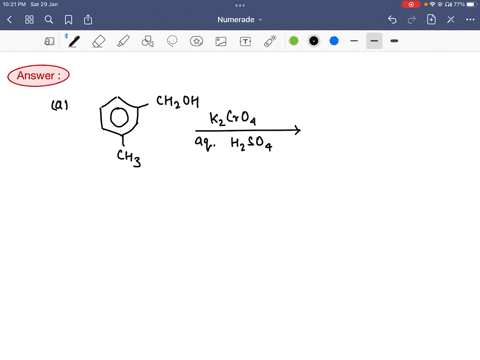Tap the red screen recording indicator
This screenshot has width=480, height=360.
(411, 4)
